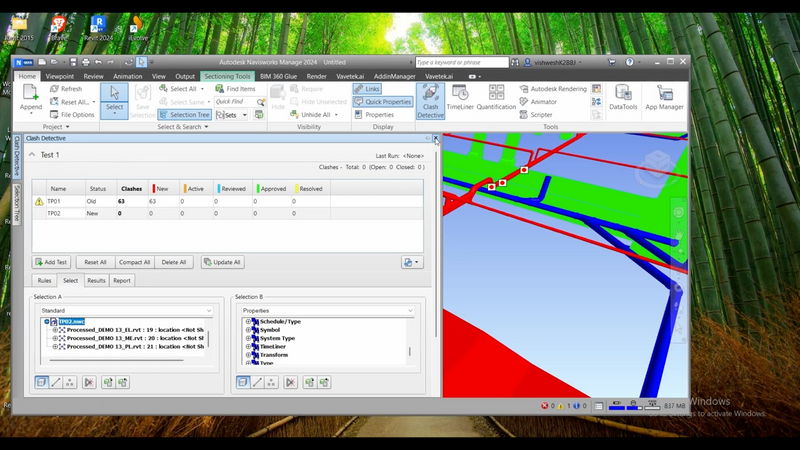The image size is (800, 450).
Task: Toggle the Selection Tree window
Action: [184, 115]
